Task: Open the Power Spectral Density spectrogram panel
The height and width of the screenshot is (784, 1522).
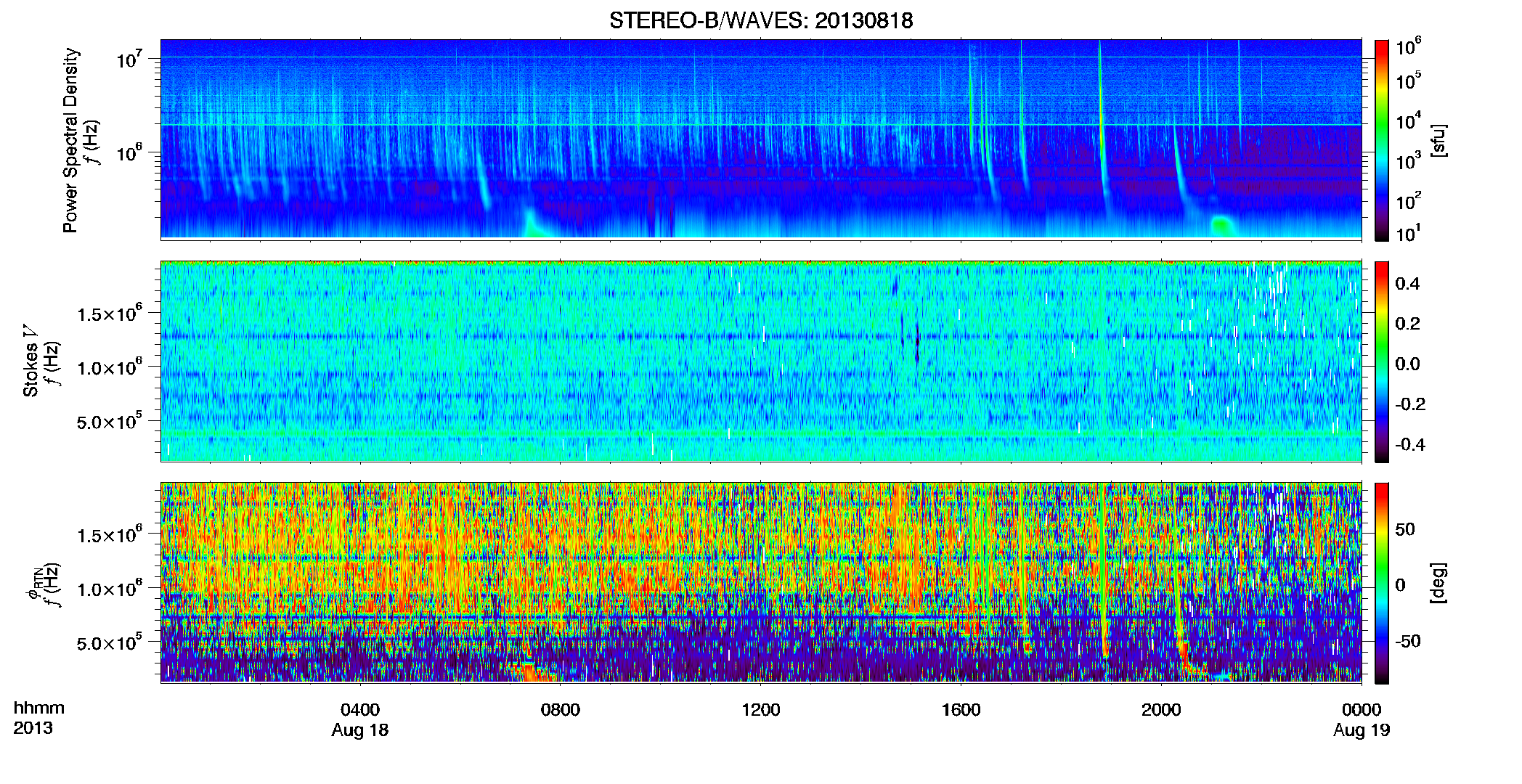Action: click(761, 139)
